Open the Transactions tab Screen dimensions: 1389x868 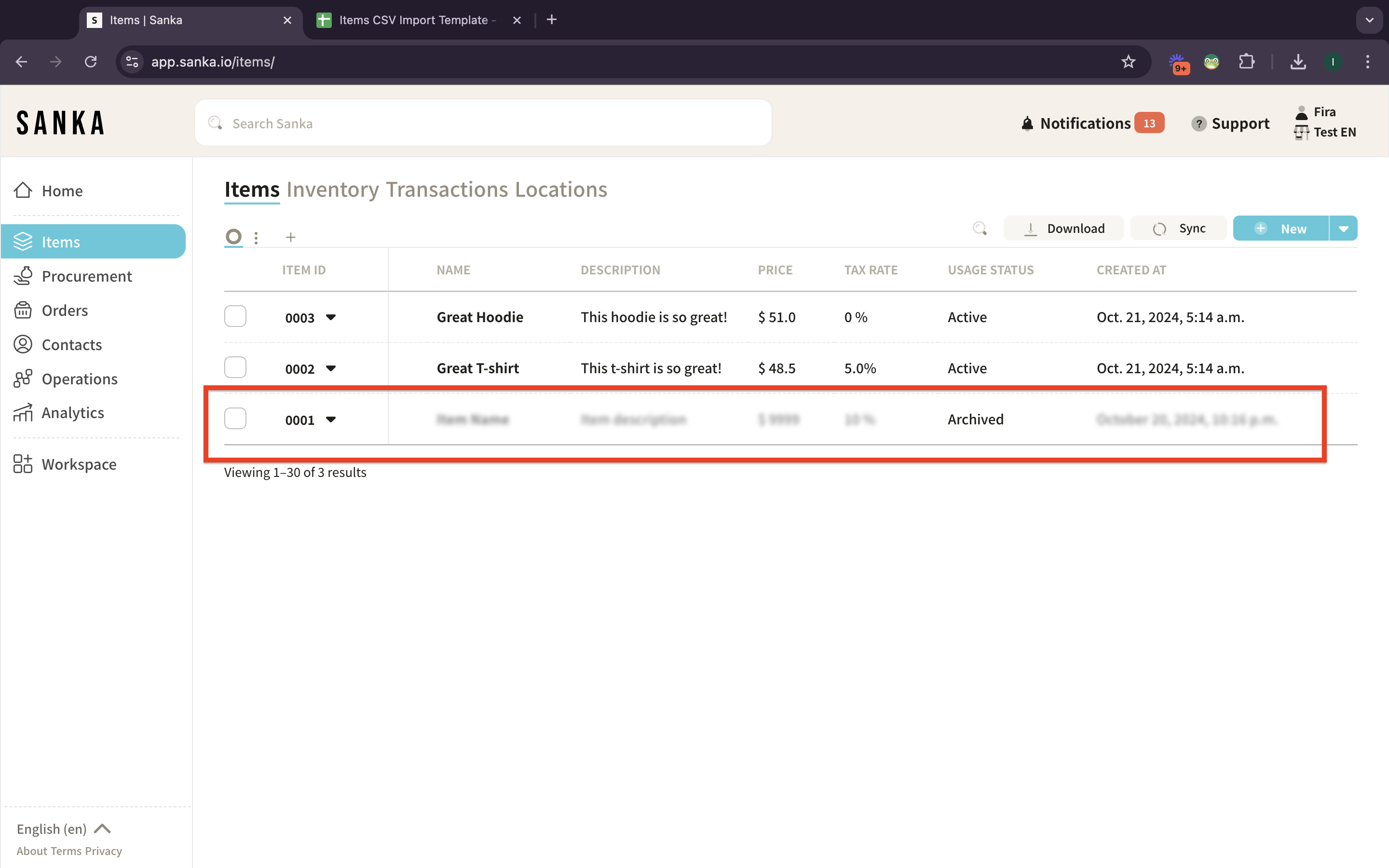click(x=447, y=190)
